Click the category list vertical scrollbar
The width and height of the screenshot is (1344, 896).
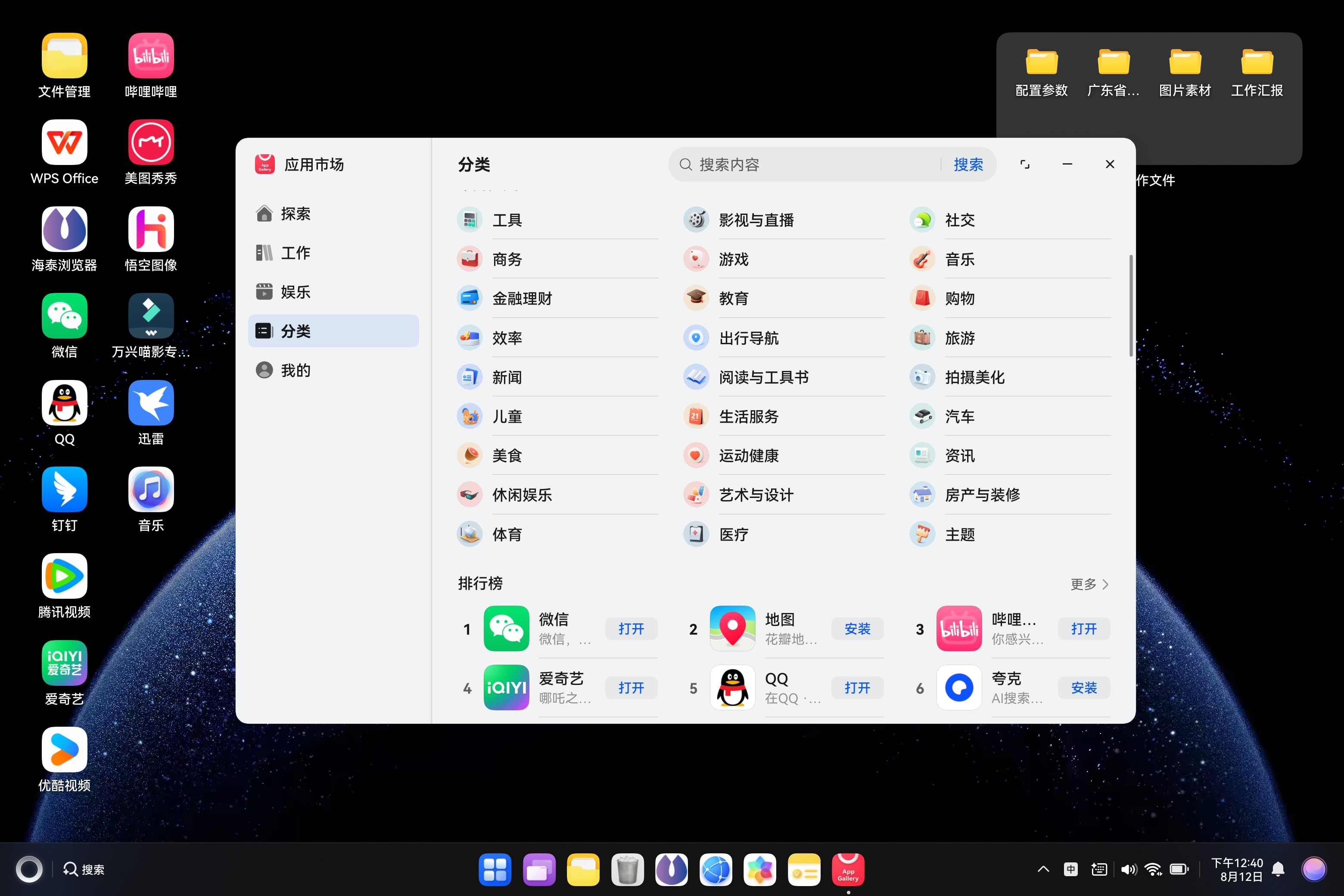[1130, 306]
